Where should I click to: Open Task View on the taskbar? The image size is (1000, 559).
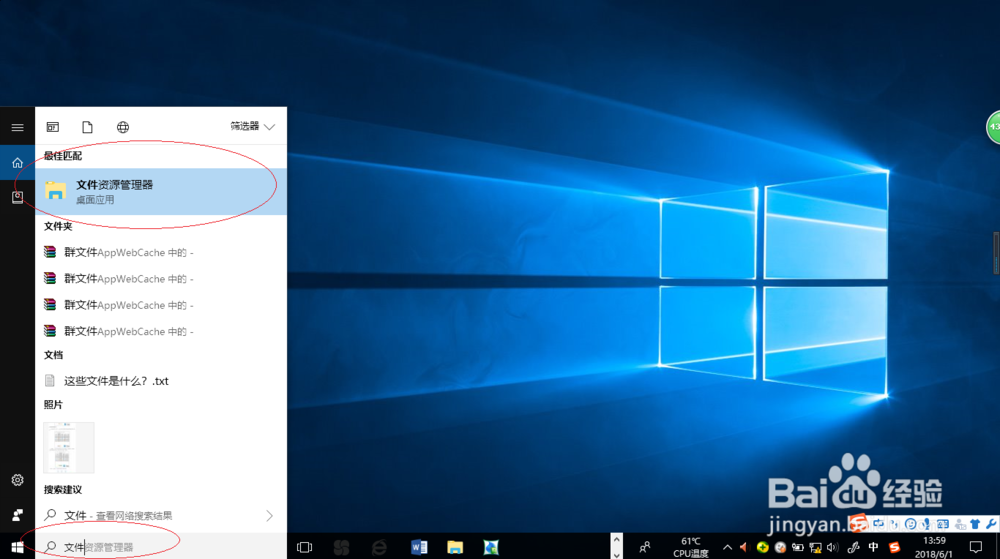click(x=305, y=547)
